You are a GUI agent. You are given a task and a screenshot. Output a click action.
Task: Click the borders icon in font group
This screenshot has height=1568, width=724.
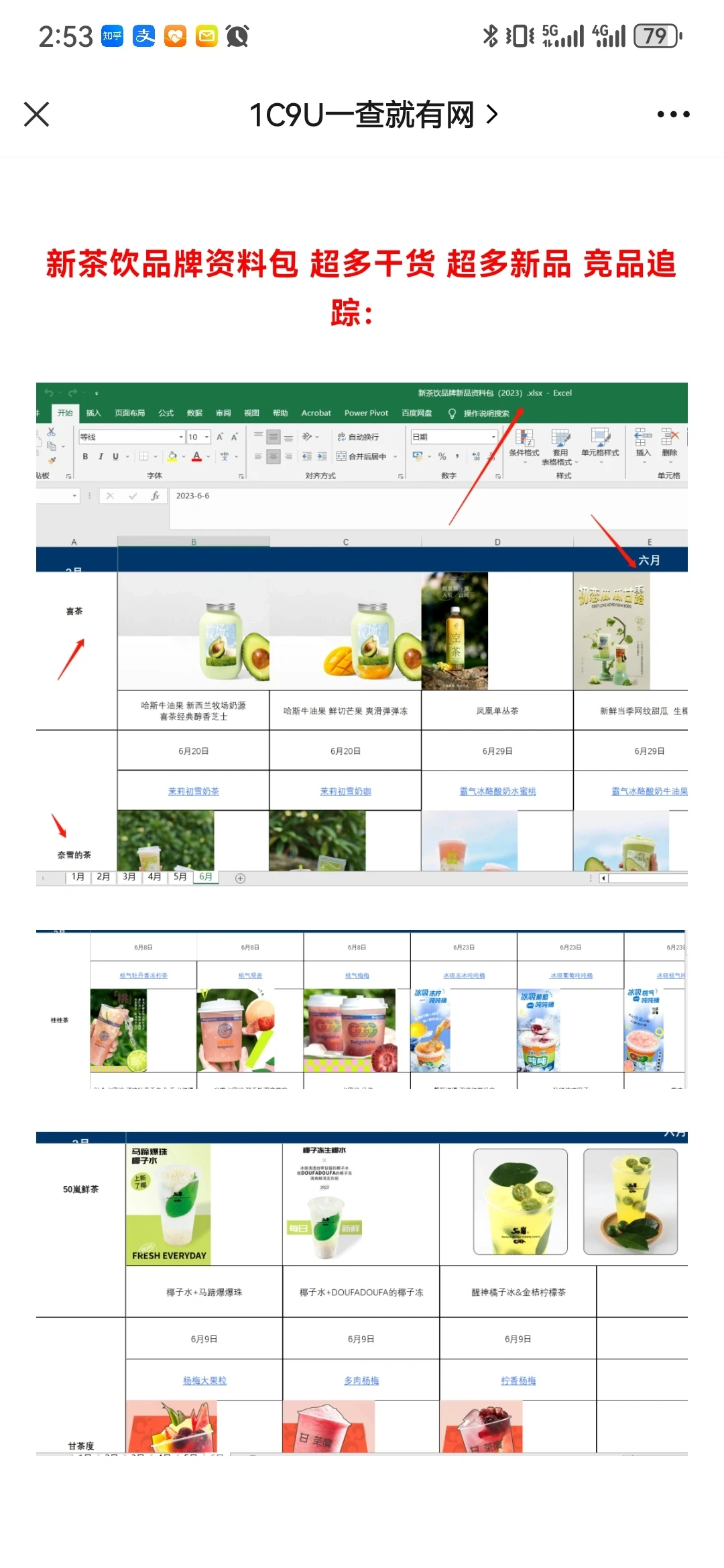(x=143, y=456)
